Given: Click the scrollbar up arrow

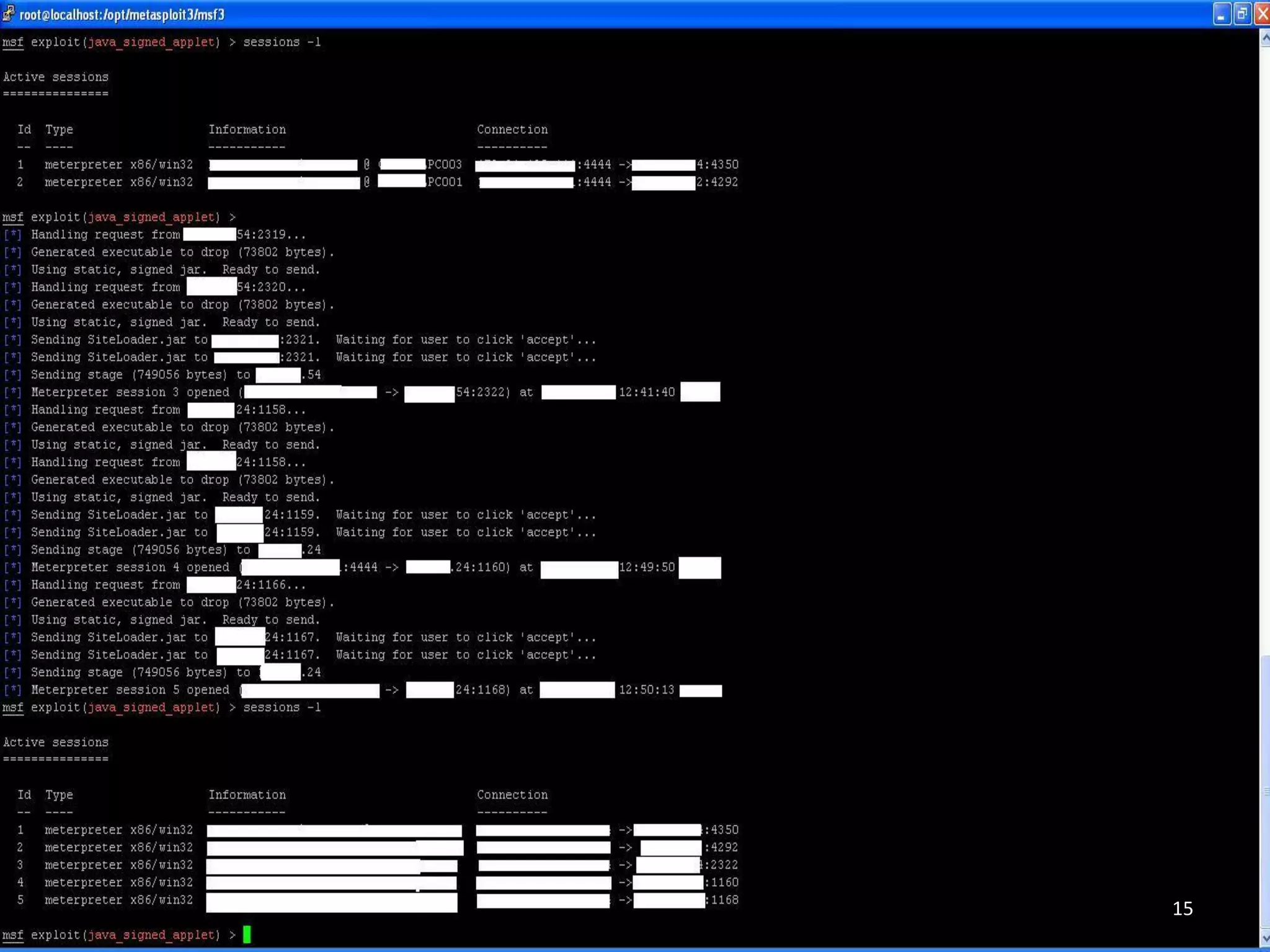Looking at the screenshot, I should coord(1264,39).
